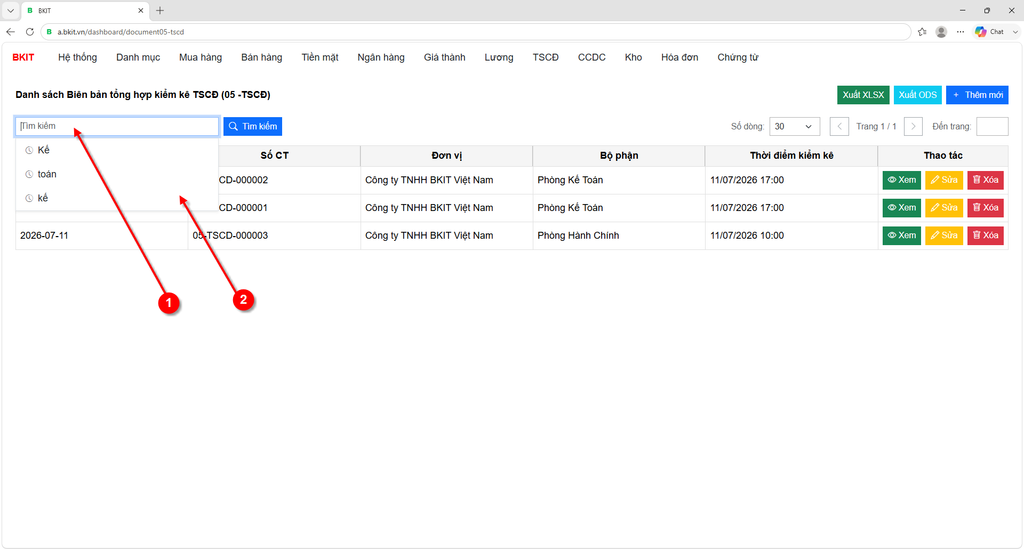Export list via Xuất ODS
Image resolution: width=1024 pixels, height=550 pixels.
coord(918,95)
